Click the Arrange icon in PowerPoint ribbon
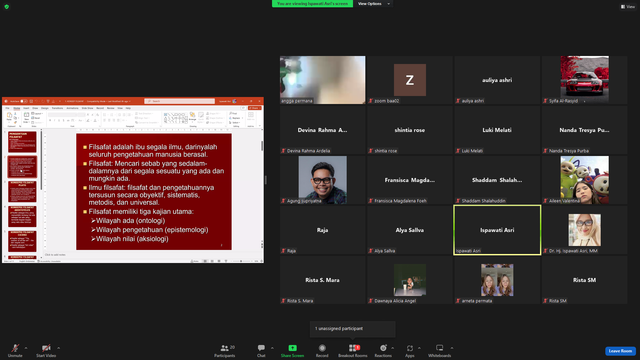Screen dimensions: 640x360 pyautogui.click(x=192, y=116)
